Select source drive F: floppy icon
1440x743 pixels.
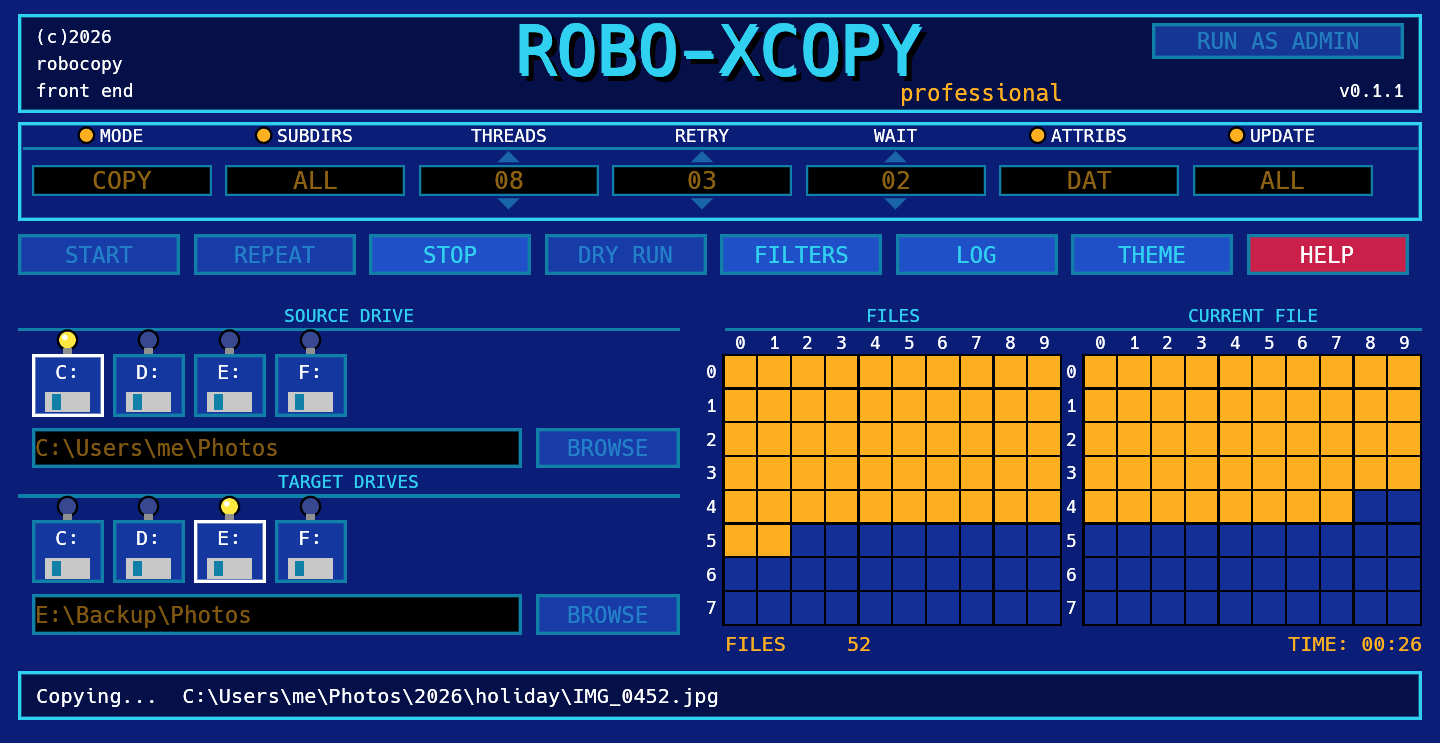pyautogui.click(x=311, y=385)
